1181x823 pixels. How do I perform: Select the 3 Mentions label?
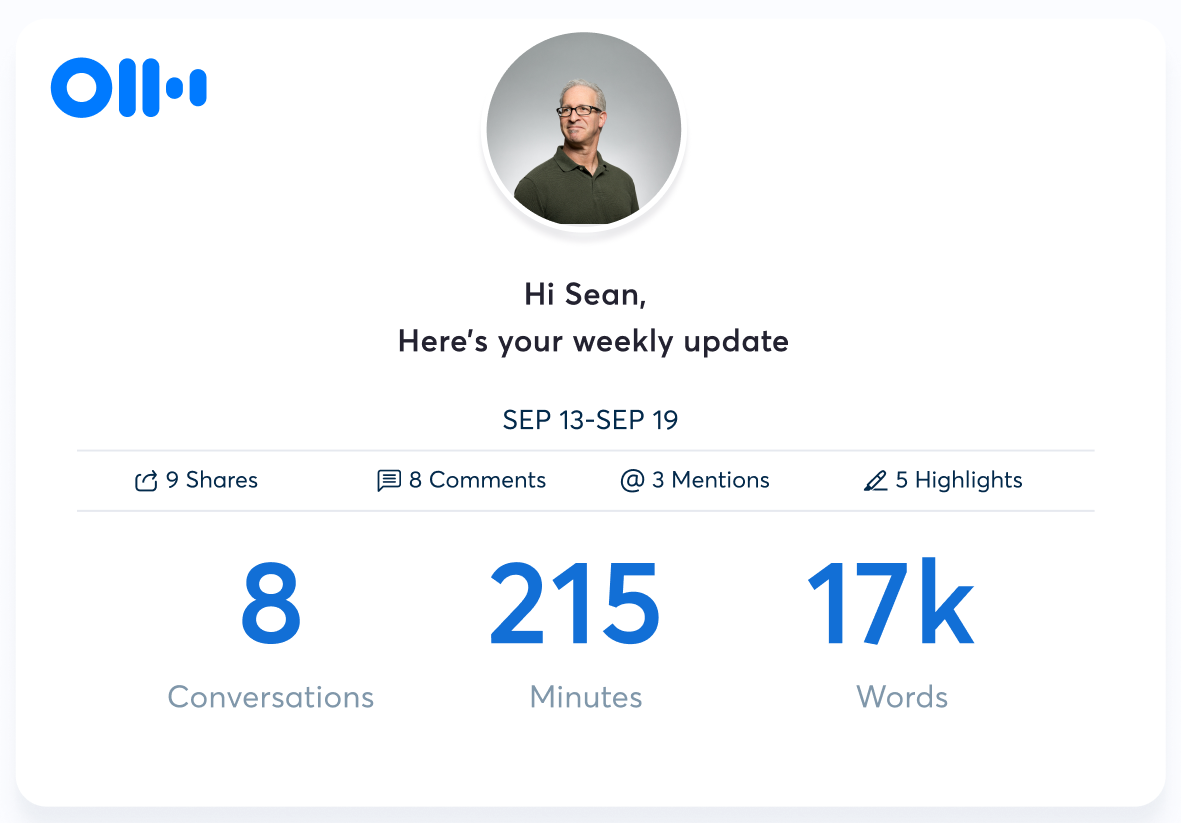tap(710, 480)
